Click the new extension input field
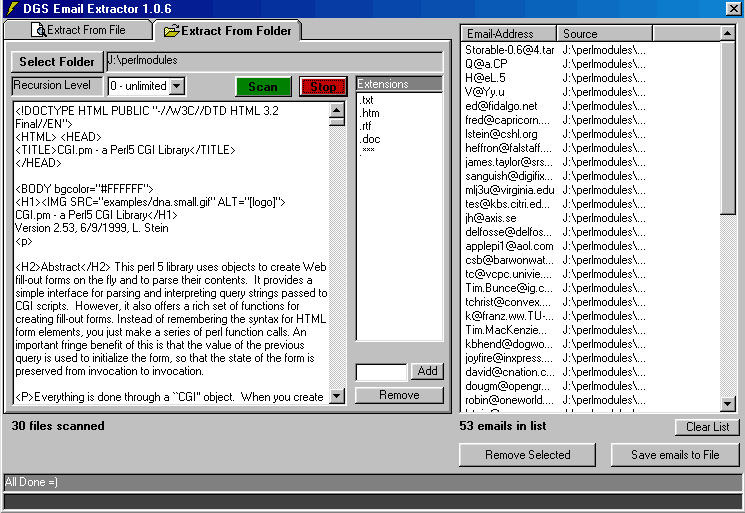 pos(381,372)
